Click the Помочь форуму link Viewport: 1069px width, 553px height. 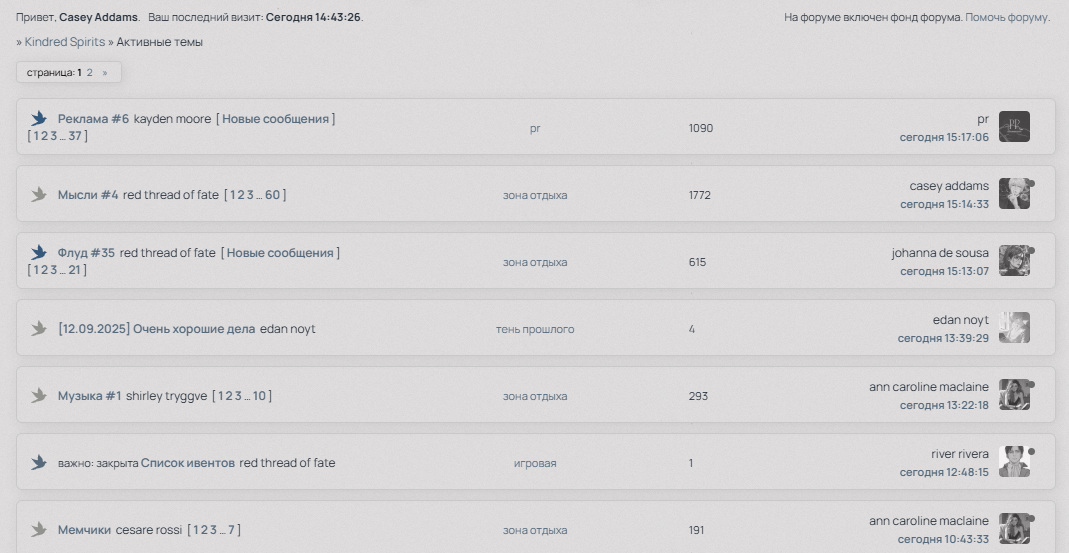(x=1007, y=17)
